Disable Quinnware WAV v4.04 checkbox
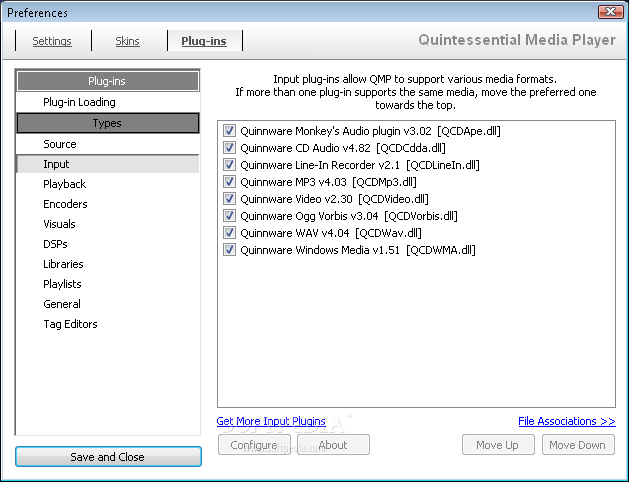 click(229, 233)
